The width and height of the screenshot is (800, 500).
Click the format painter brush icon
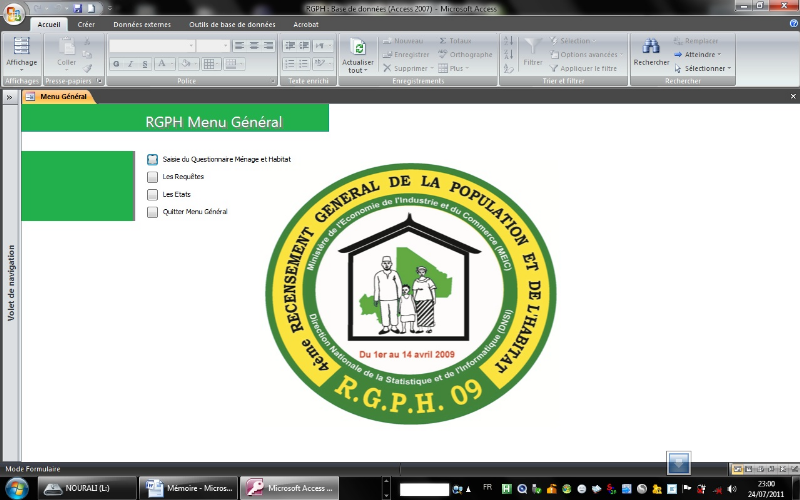coord(87,68)
